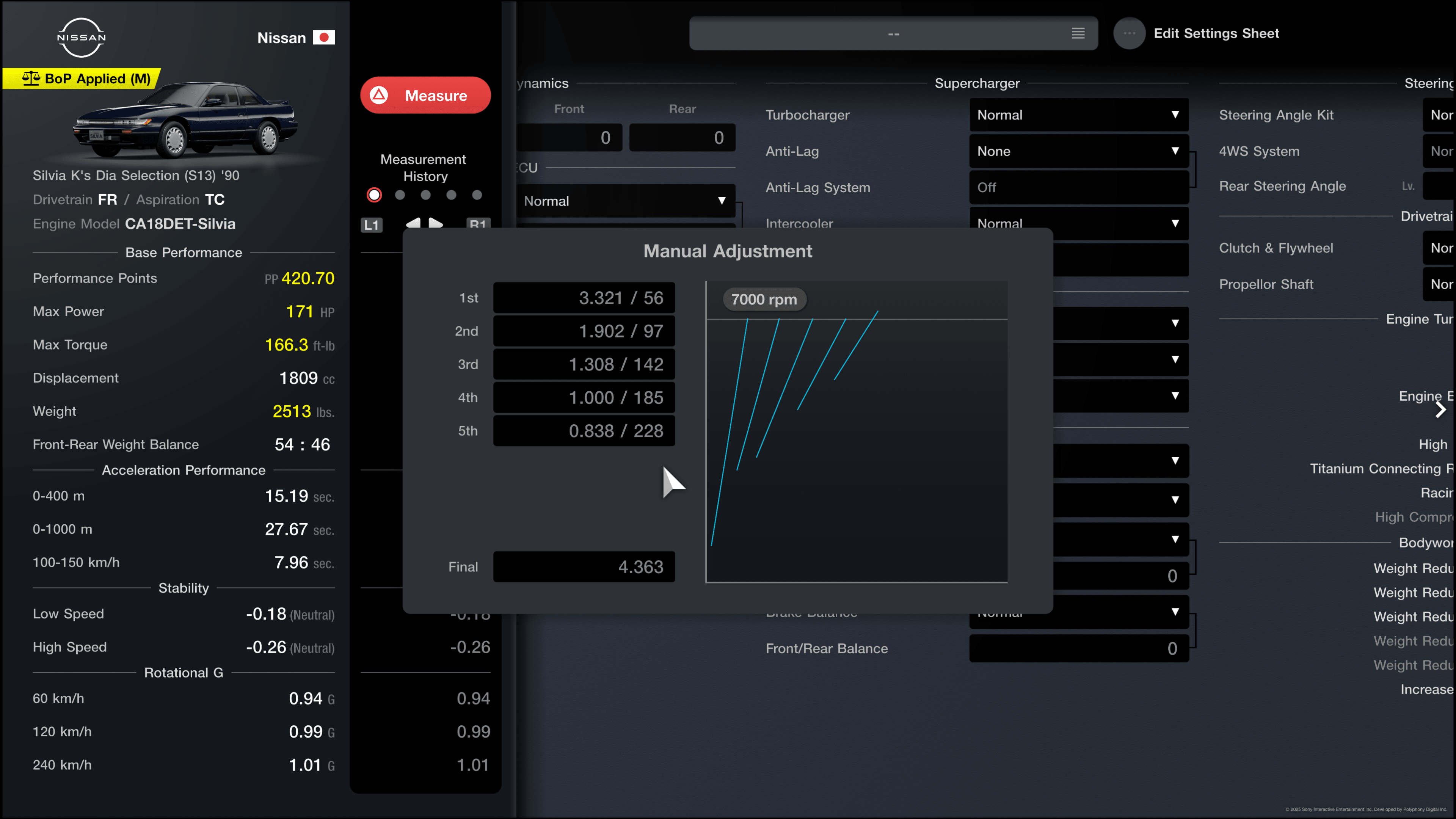This screenshot has width=1456, height=819.
Task: Click the settings sheet list icon
Action: tap(1078, 33)
